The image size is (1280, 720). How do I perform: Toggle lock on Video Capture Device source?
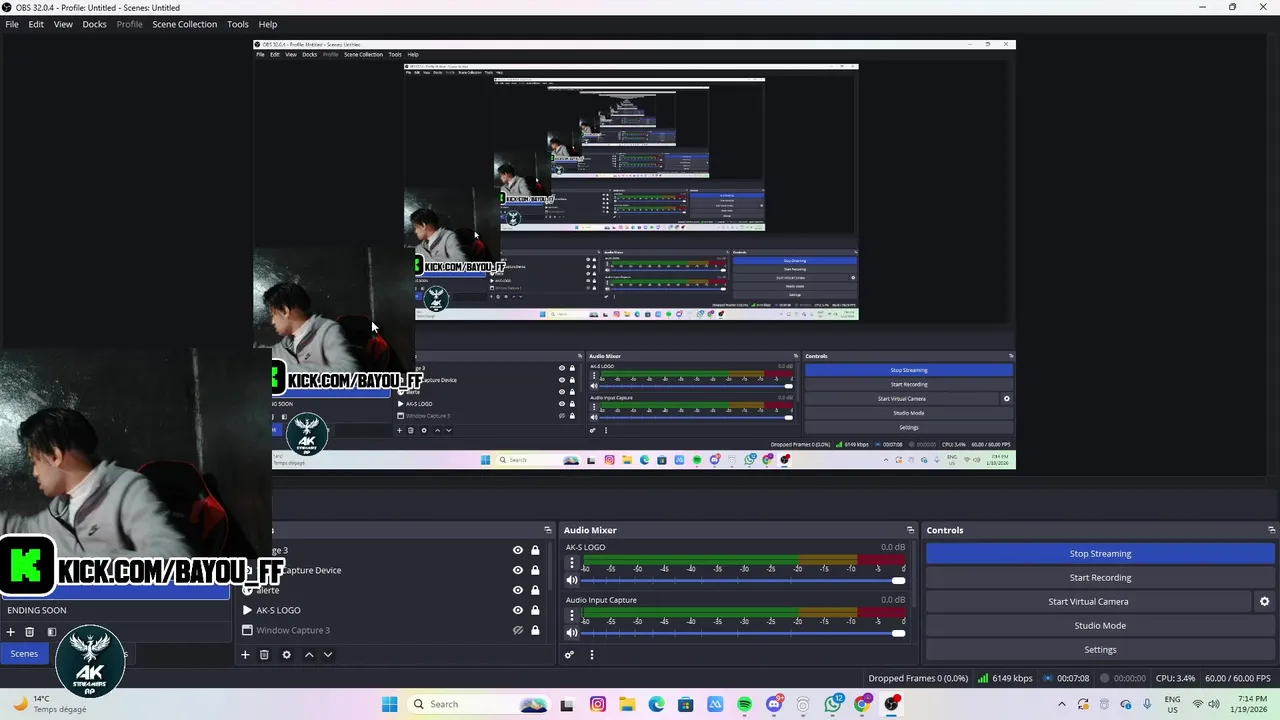(x=535, y=570)
